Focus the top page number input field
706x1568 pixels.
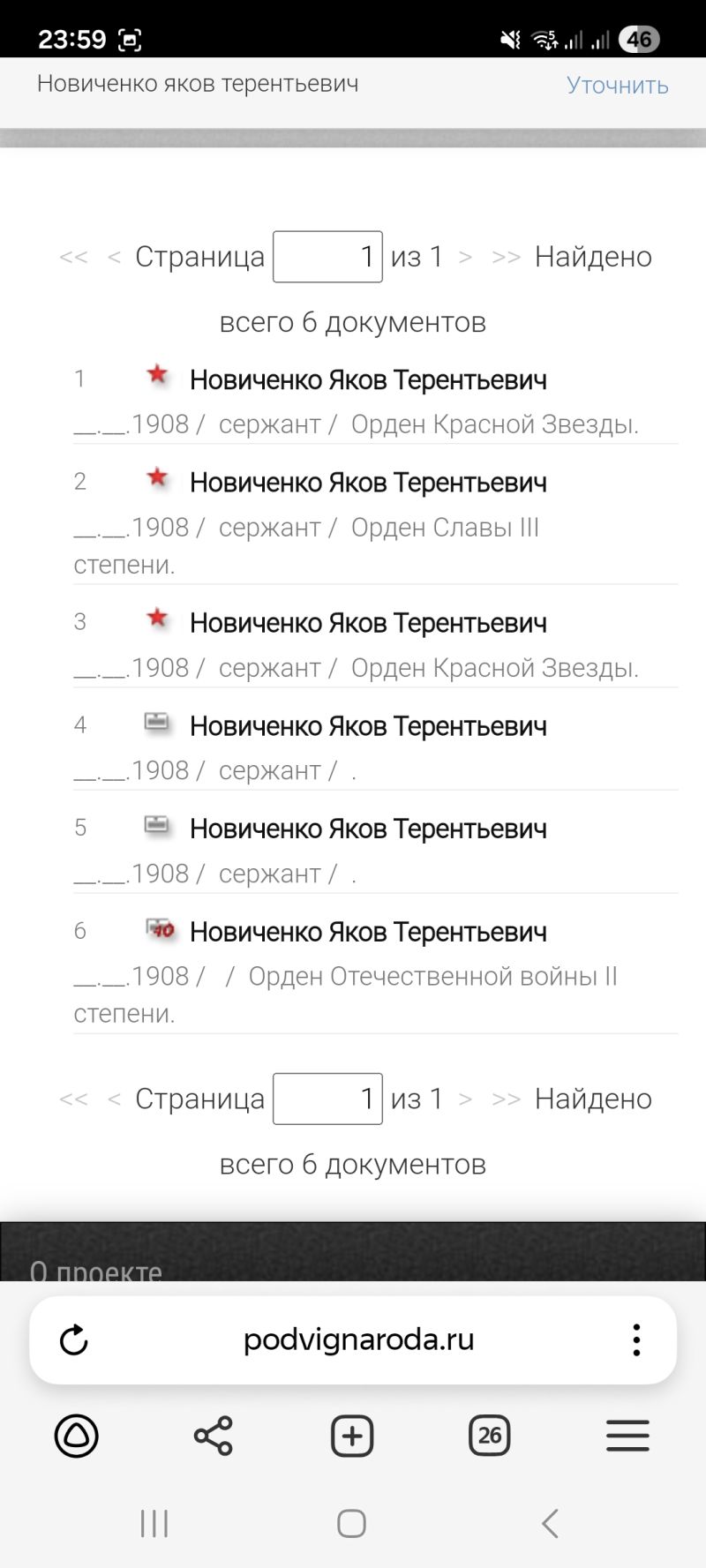click(x=327, y=257)
